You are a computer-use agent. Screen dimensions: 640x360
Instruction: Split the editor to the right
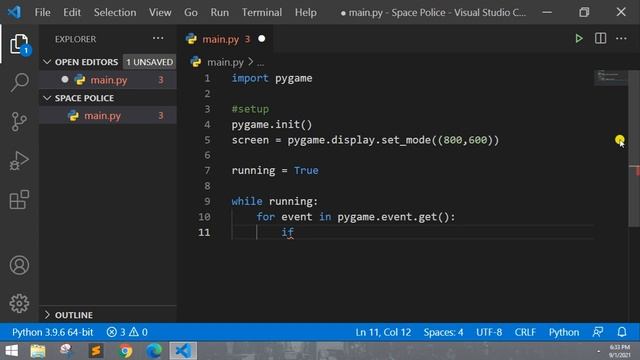coord(600,39)
